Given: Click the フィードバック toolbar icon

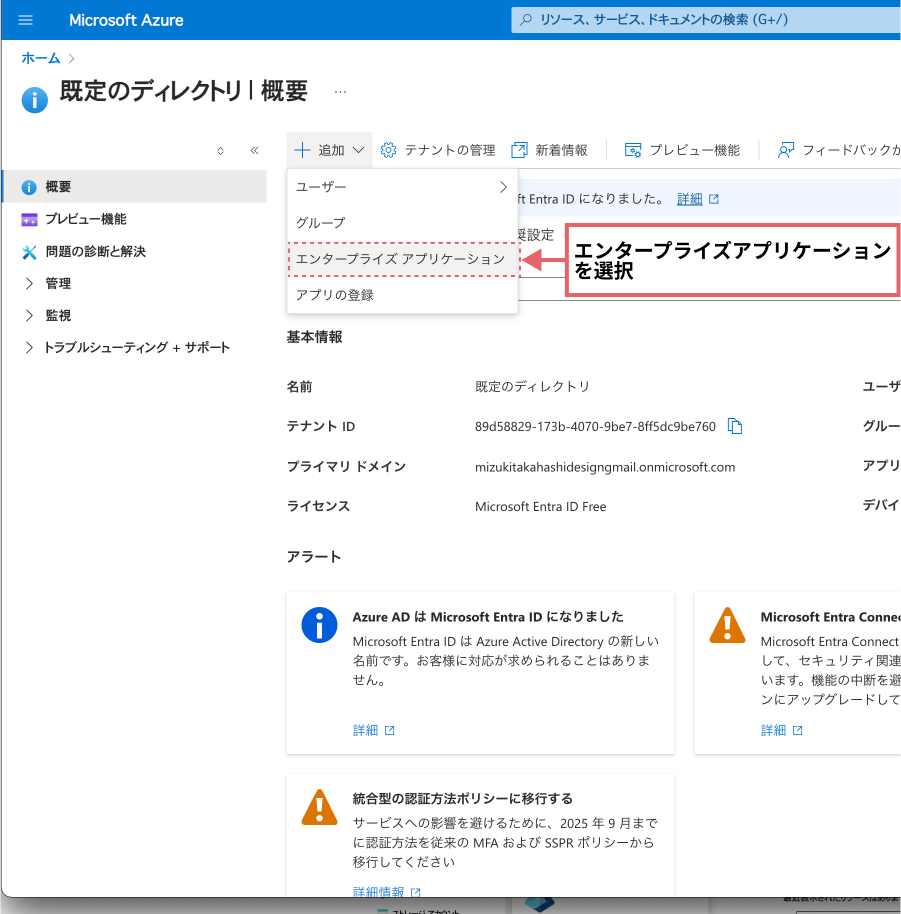Looking at the screenshot, I should point(786,150).
